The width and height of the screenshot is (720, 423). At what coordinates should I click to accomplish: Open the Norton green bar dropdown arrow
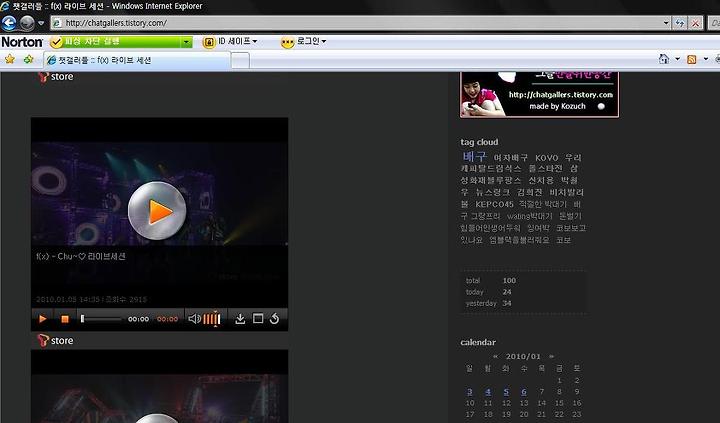[x=186, y=42]
